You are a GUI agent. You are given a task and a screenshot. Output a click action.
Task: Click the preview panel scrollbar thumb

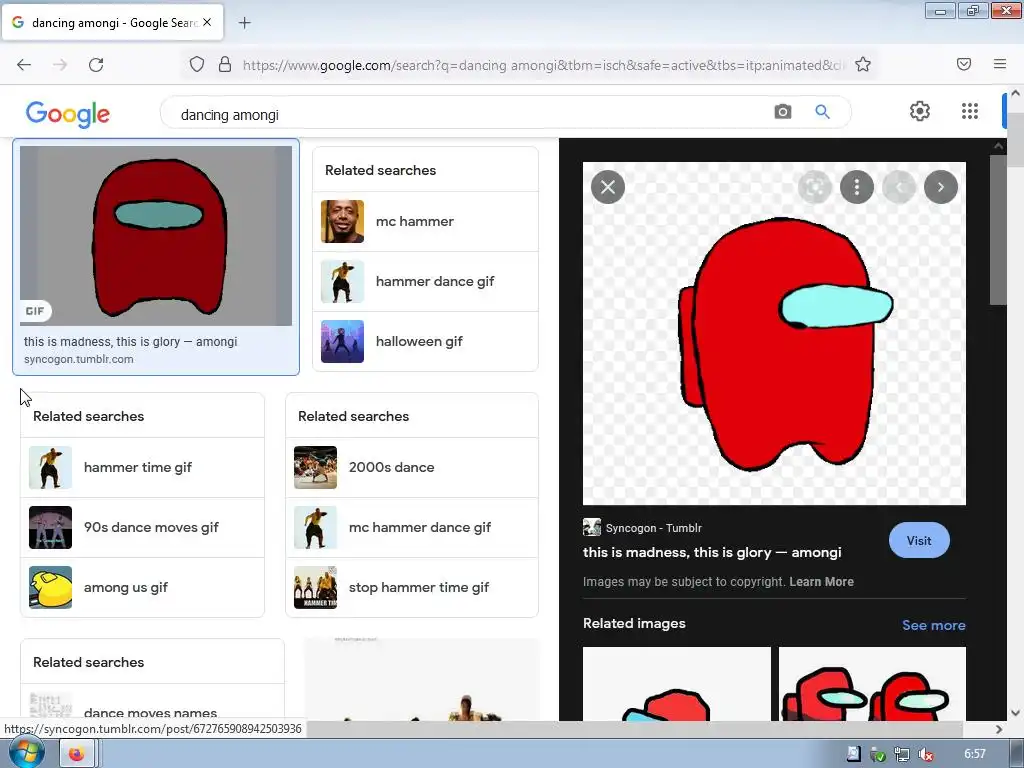(998, 229)
